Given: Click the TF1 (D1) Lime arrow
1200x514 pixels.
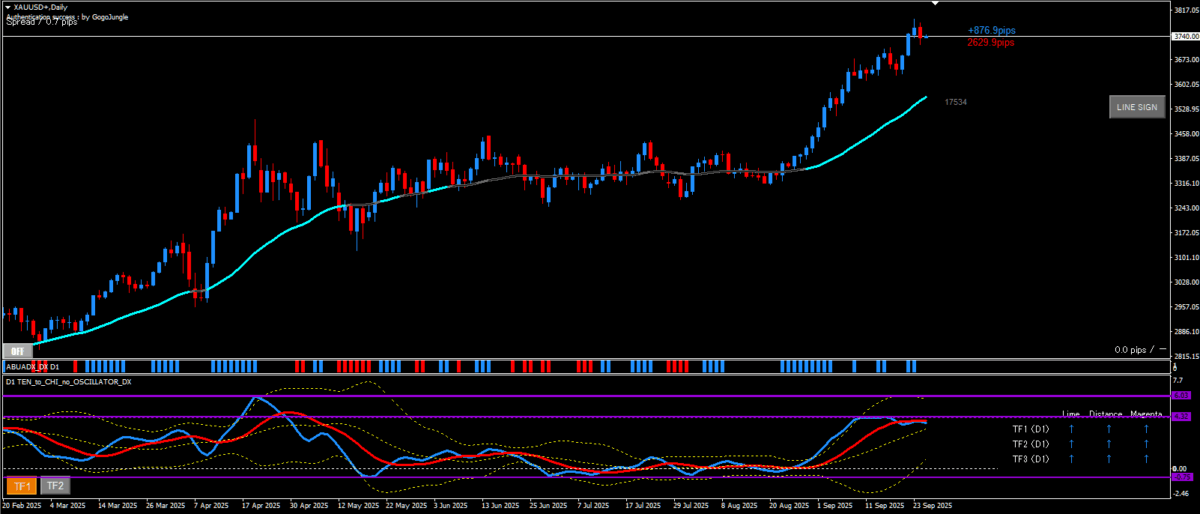Looking at the screenshot, I should point(1071,428).
